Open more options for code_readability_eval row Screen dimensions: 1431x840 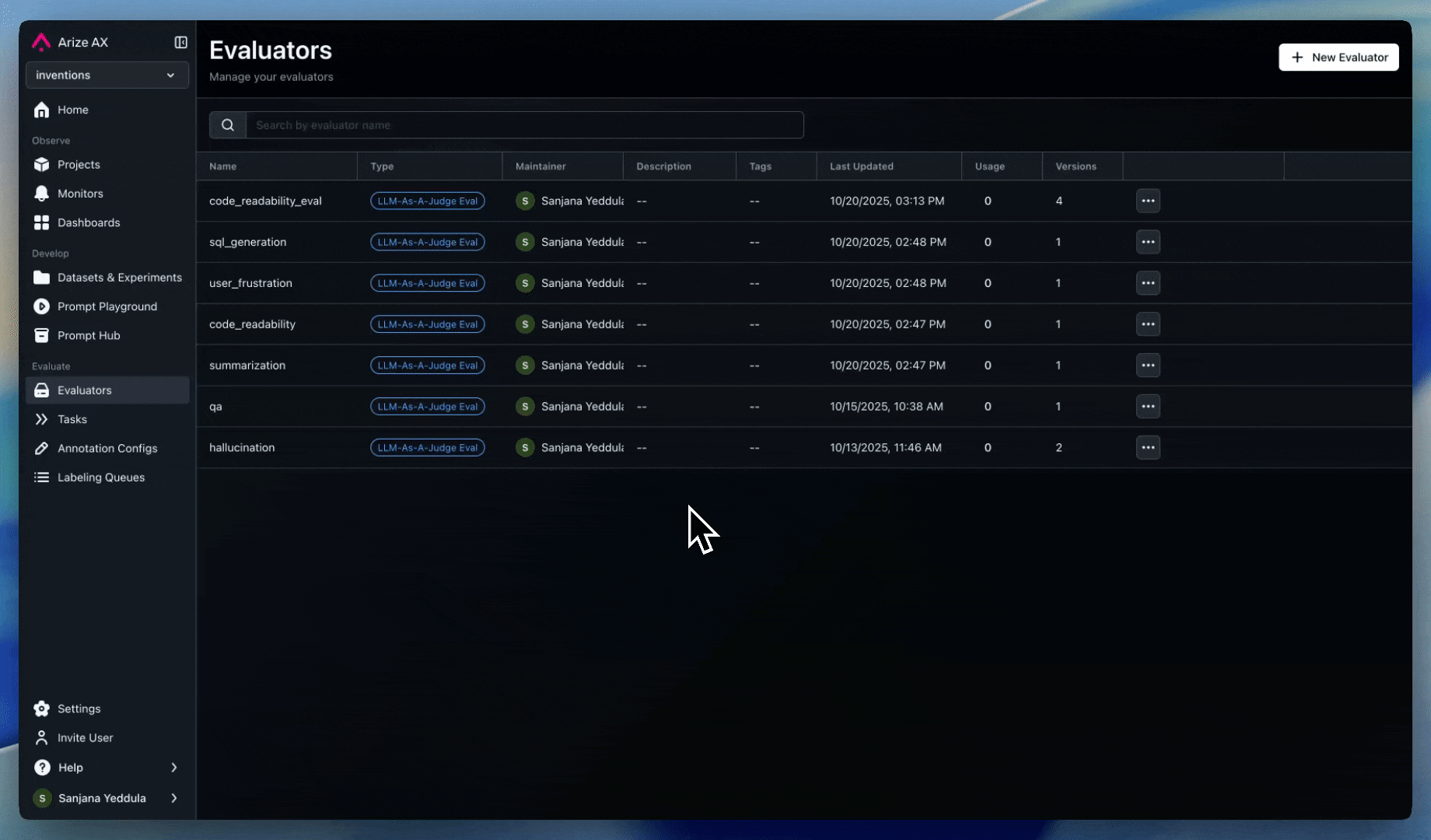tap(1147, 201)
